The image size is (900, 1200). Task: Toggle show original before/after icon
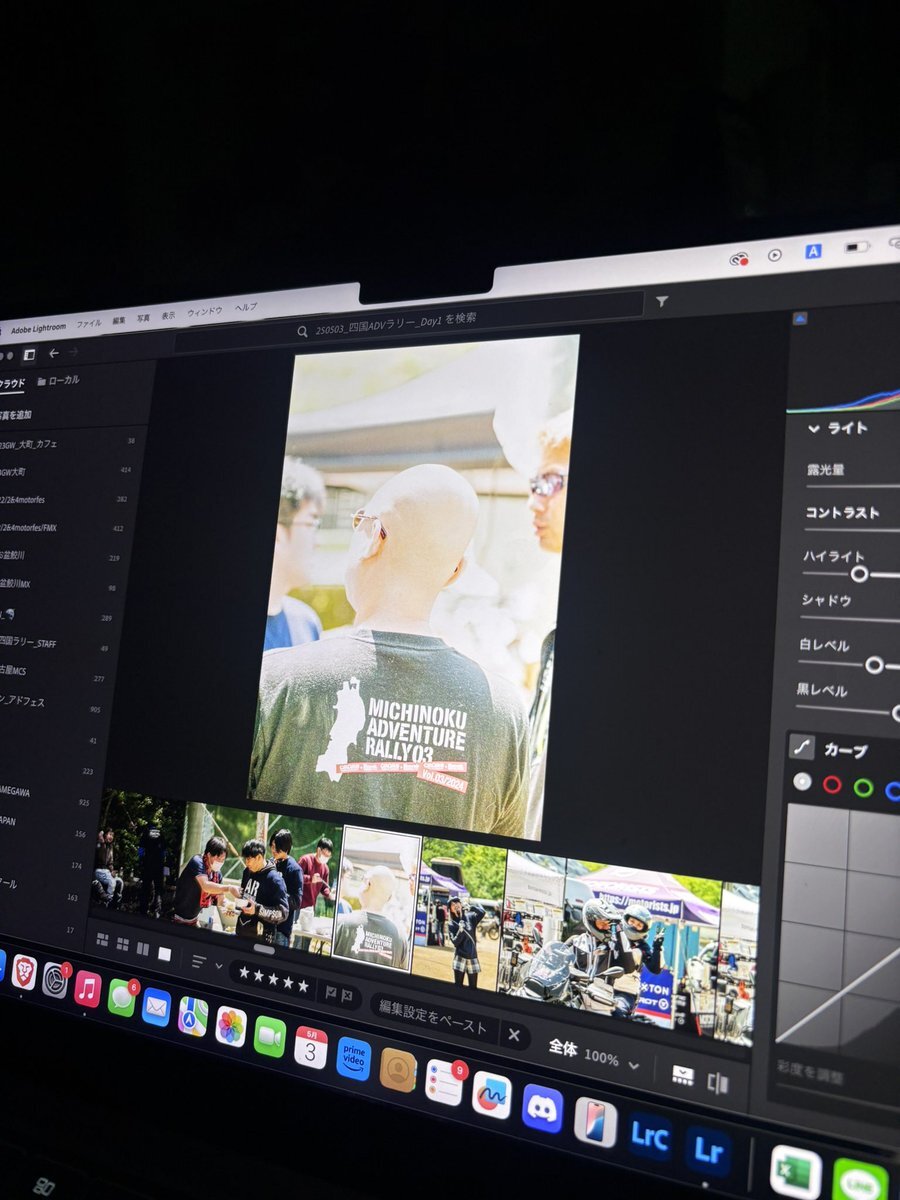point(717,1083)
